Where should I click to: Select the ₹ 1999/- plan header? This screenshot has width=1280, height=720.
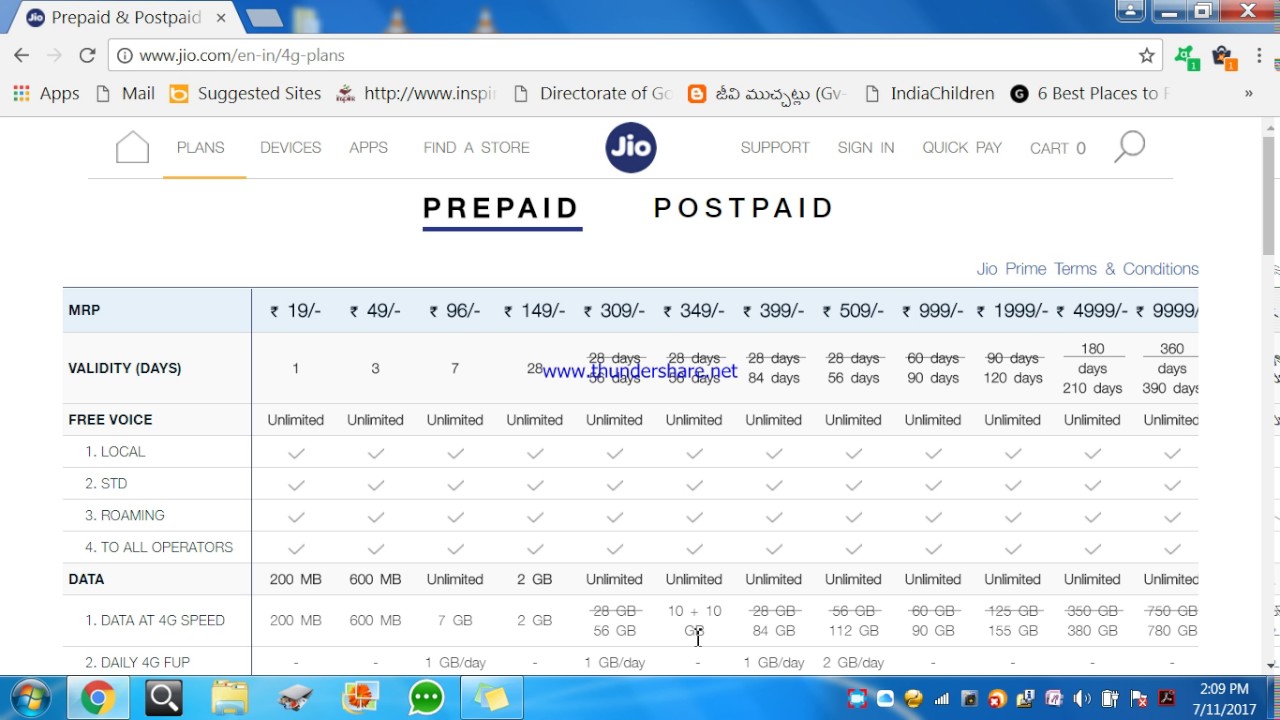coord(1013,311)
